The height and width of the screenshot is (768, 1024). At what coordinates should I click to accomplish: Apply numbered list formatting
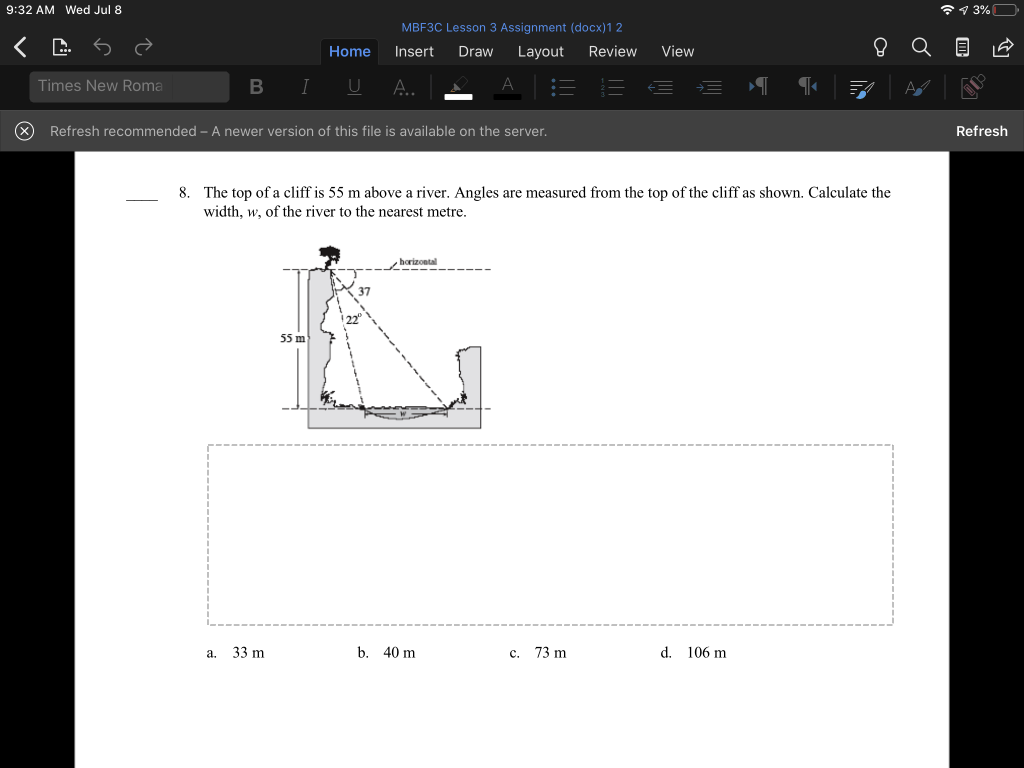(612, 88)
